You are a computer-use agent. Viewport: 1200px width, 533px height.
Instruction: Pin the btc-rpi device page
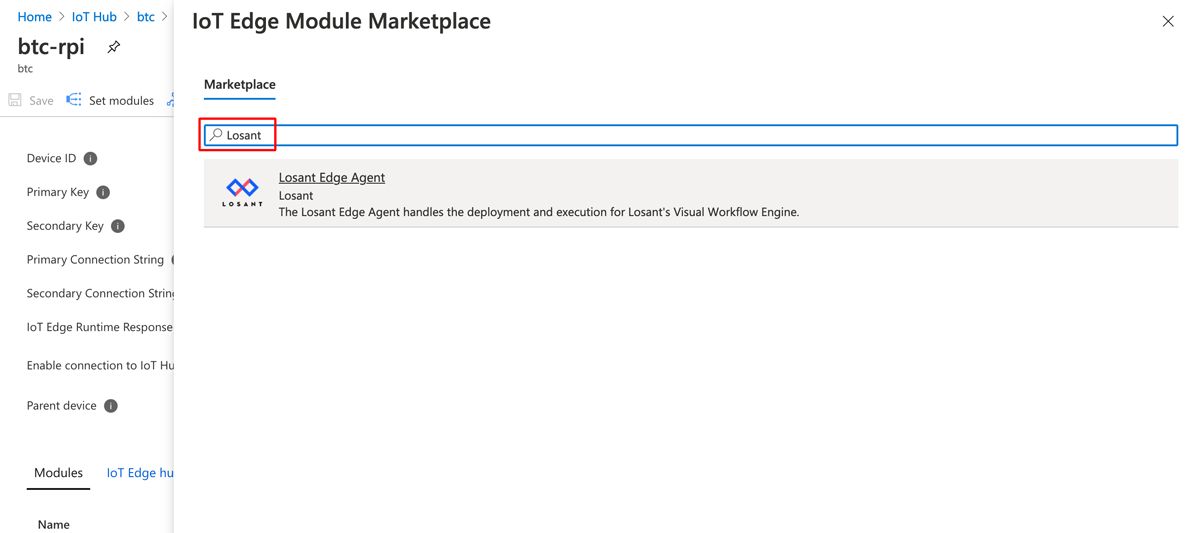pyautogui.click(x=114, y=47)
